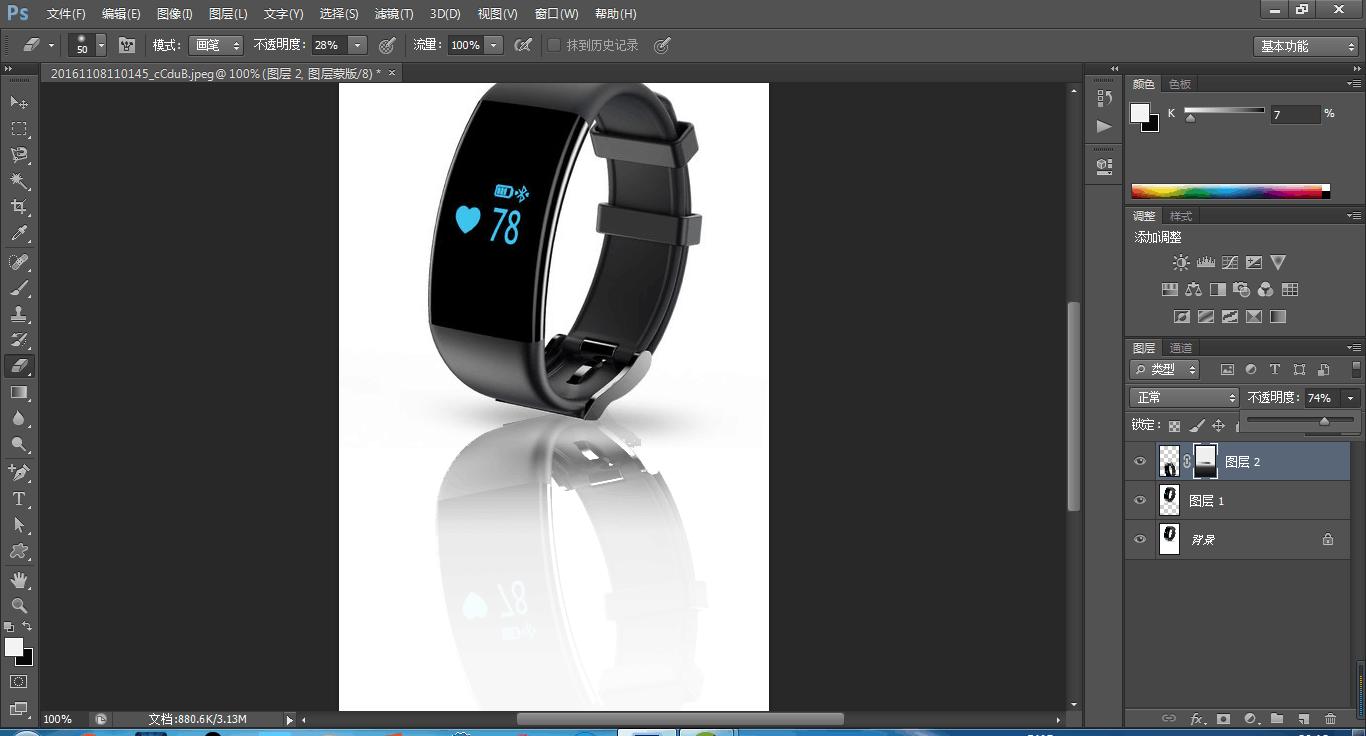The image size is (1366, 736).
Task: Click the delete layer trash icon
Action: click(1330, 718)
